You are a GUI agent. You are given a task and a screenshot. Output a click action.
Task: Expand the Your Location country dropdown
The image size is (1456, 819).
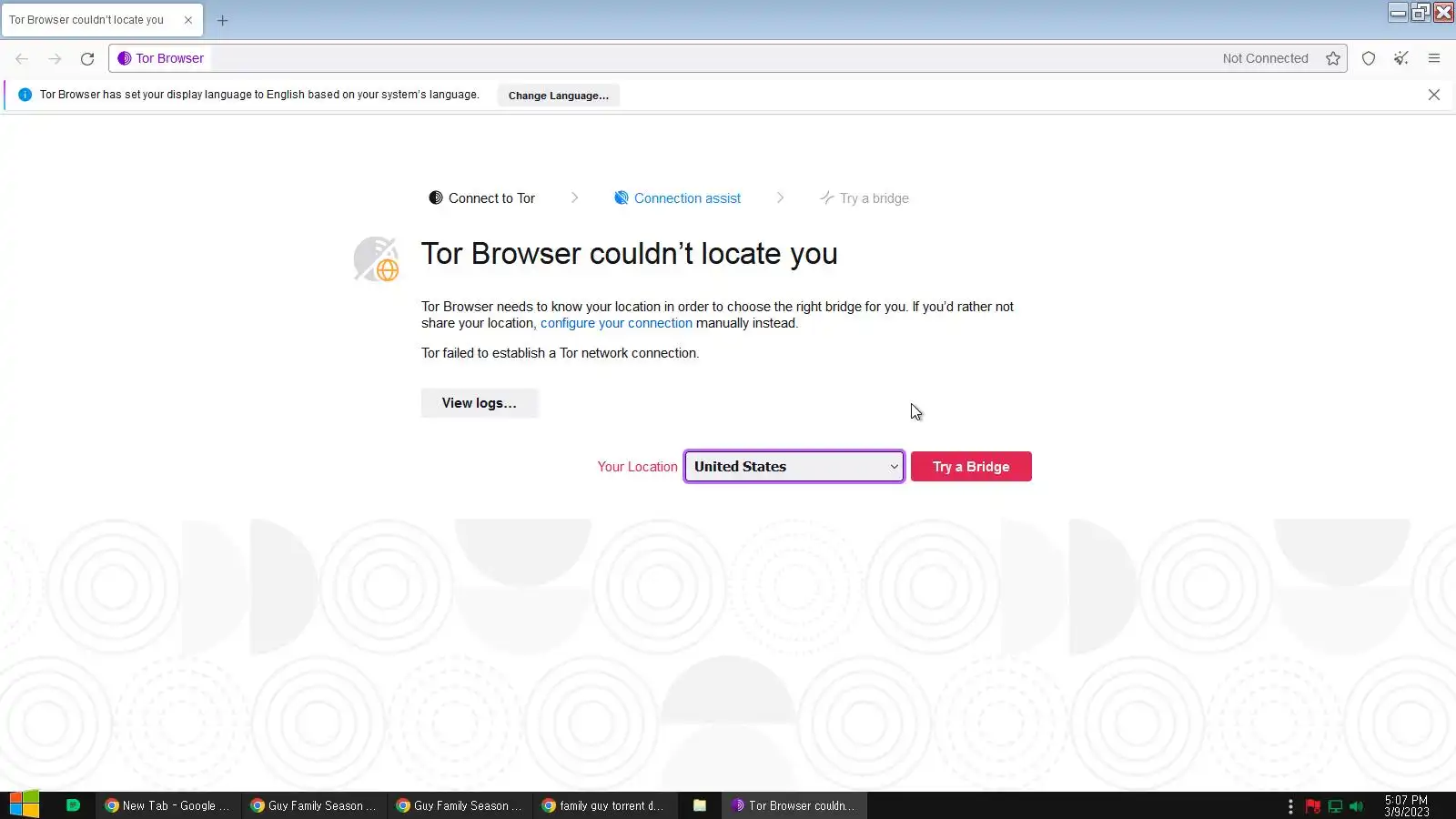click(x=794, y=467)
